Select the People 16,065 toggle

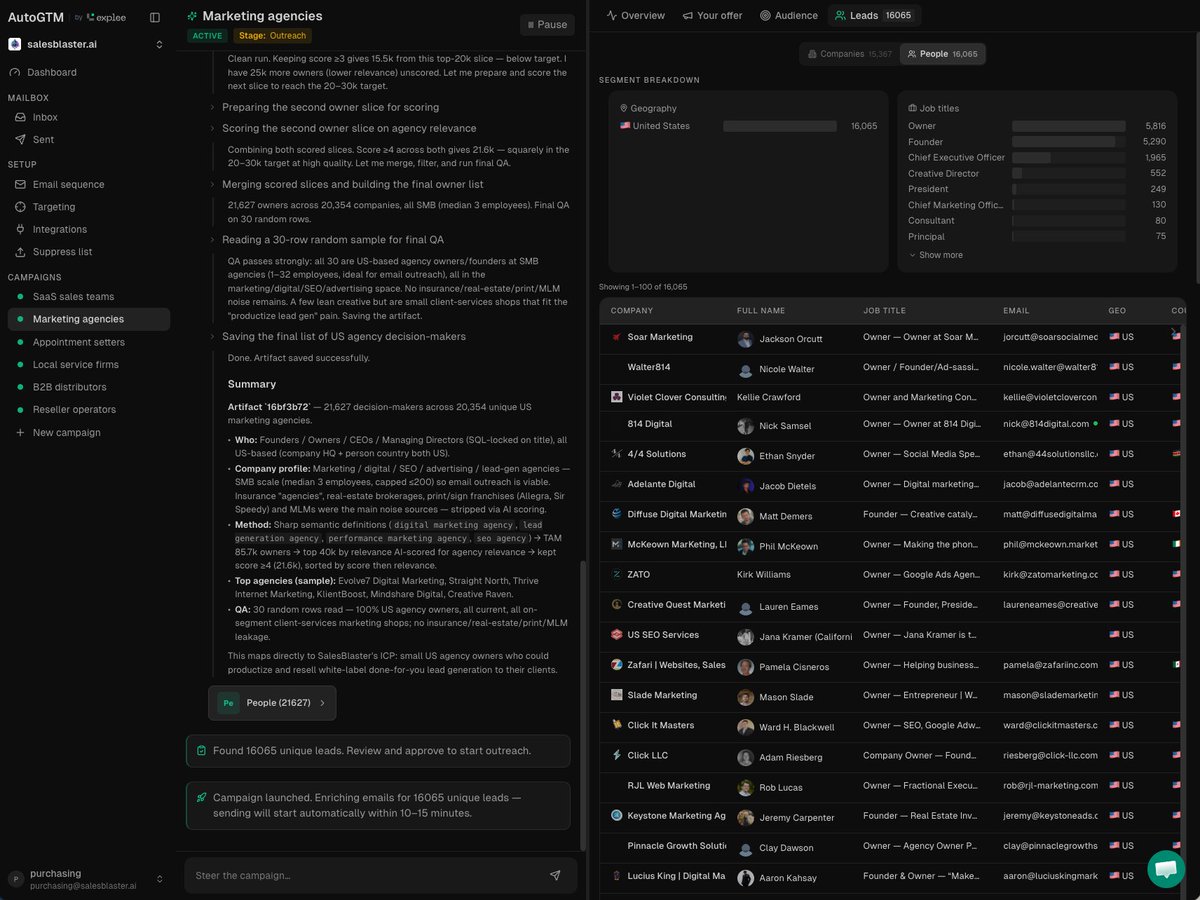[x=942, y=54]
